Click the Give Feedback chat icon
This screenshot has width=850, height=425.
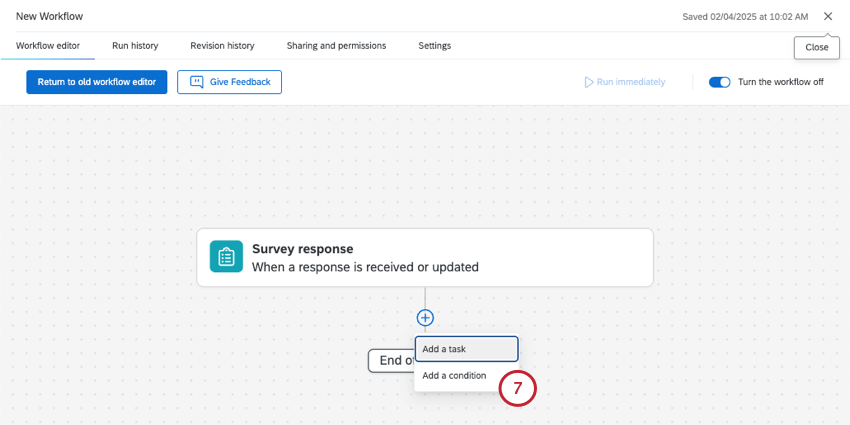coord(197,82)
